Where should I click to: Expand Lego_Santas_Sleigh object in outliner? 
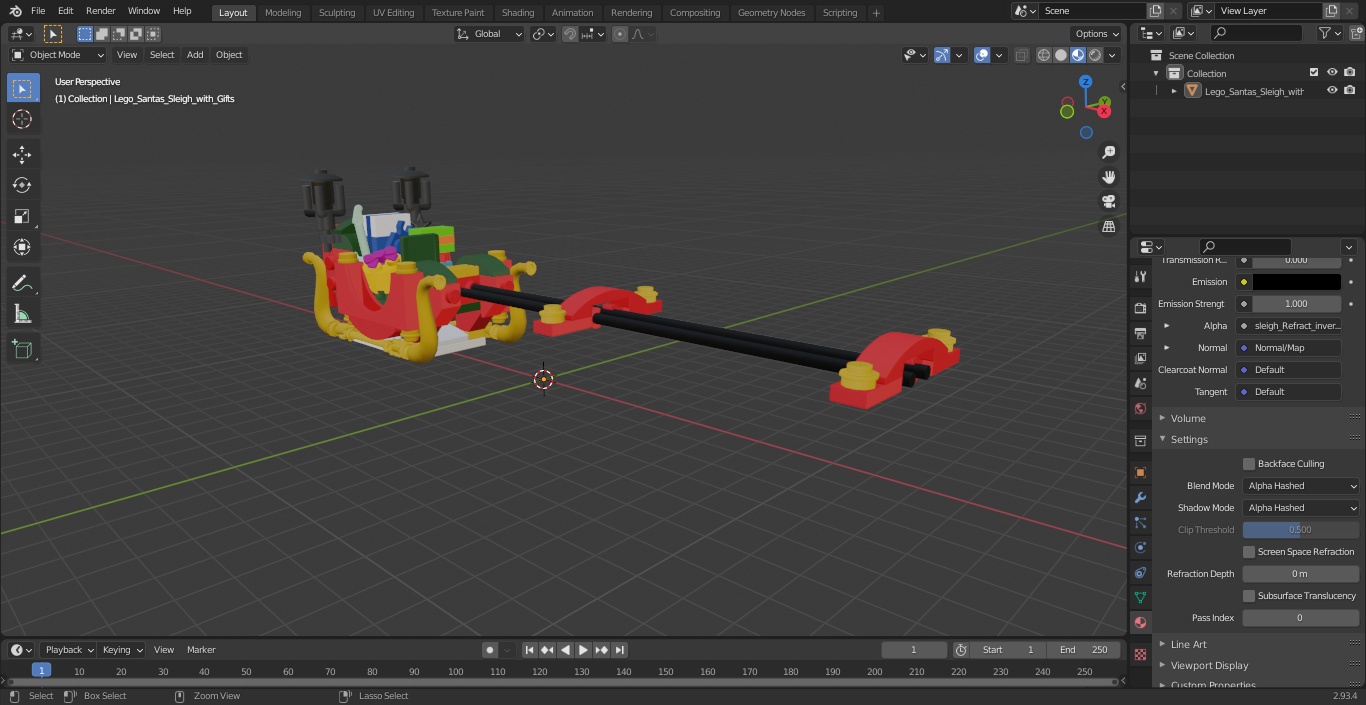1174,91
